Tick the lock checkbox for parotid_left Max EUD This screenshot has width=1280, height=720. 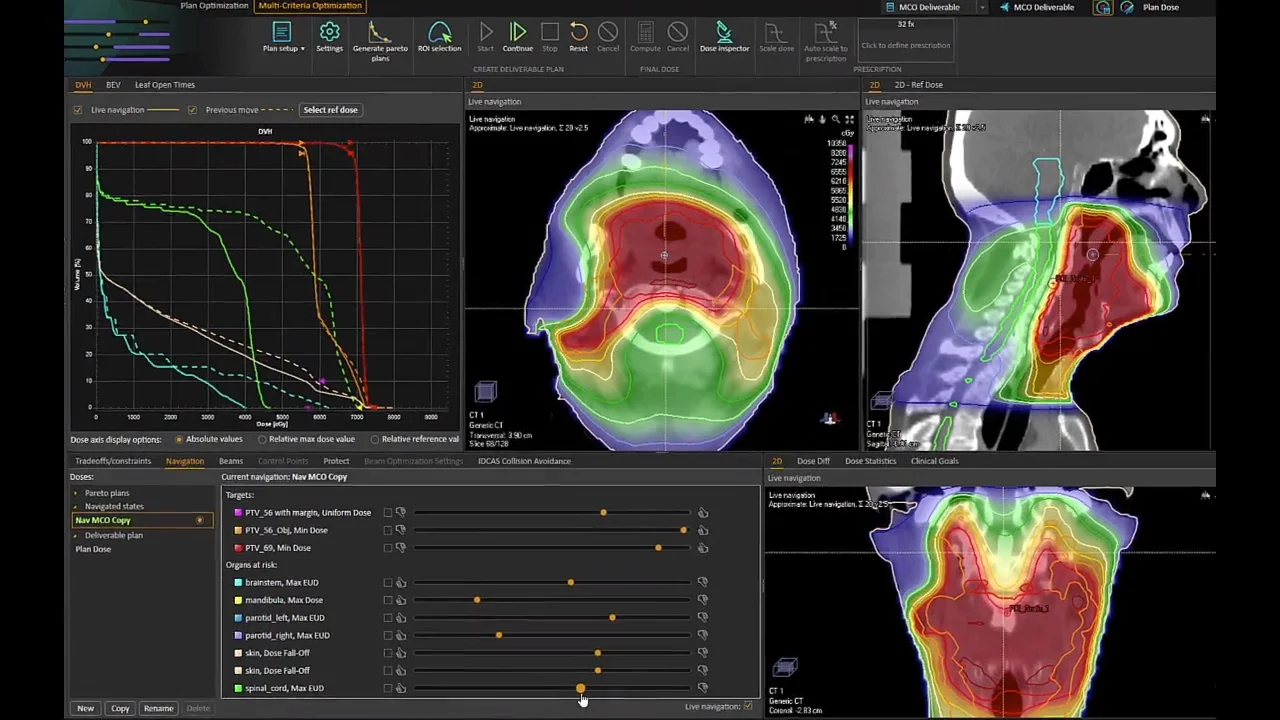pos(387,618)
